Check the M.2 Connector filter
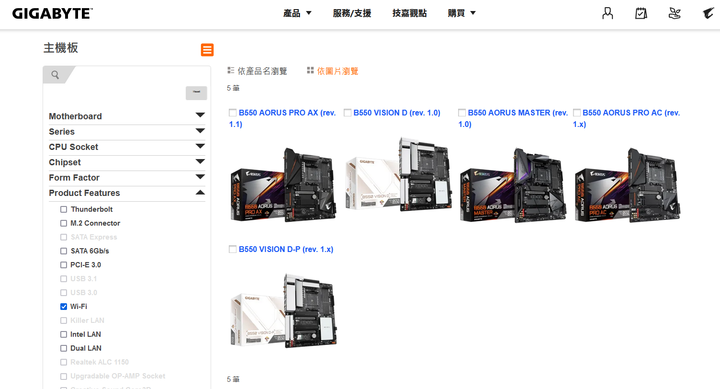The width and height of the screenshot is (720, 389). pos(64,223)
